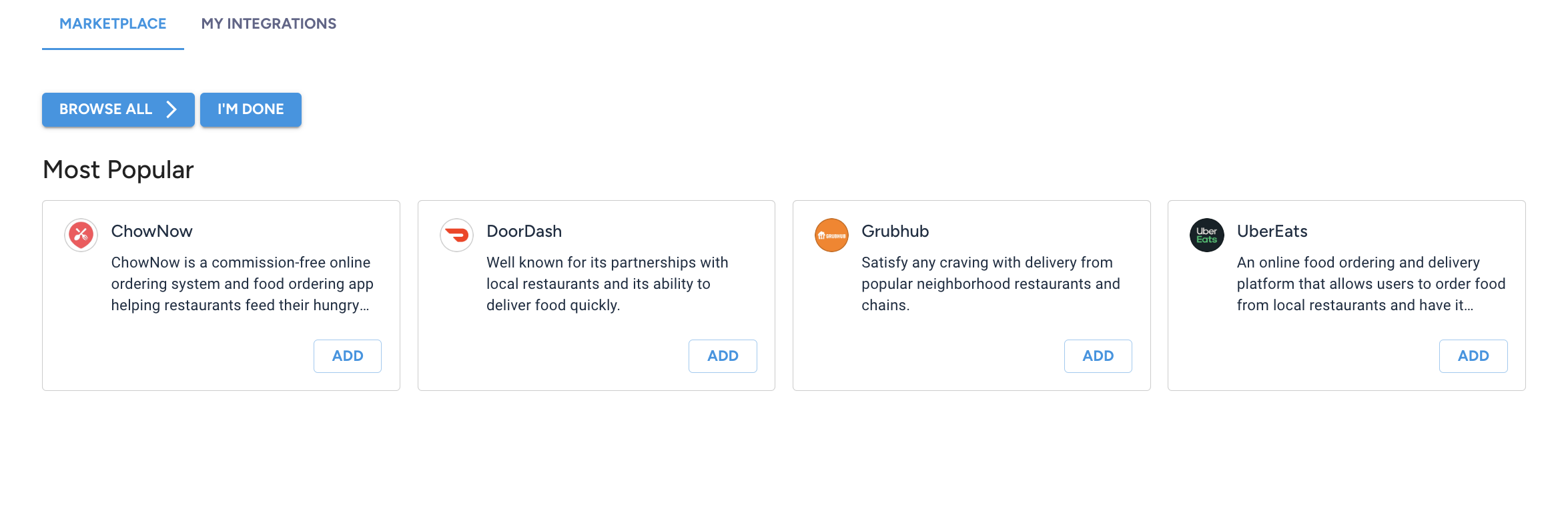The height and width of the screenshot is (511, 1568).
Task: Select the MARKETPLACE tab
Action: 113,24
